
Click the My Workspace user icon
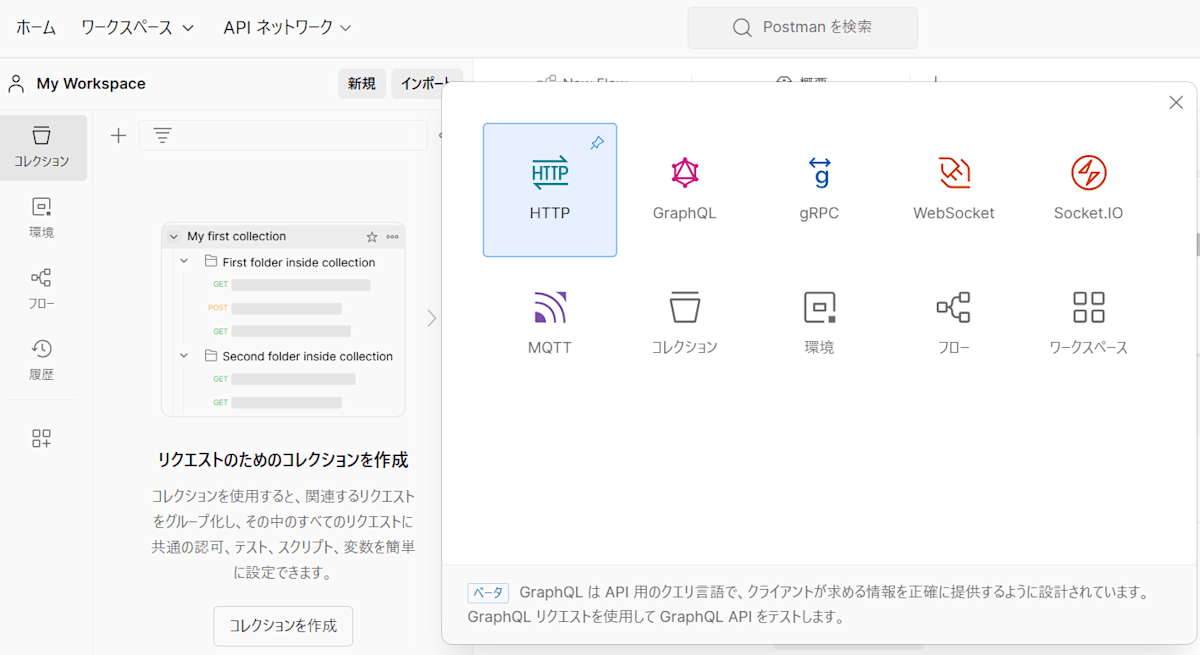(16, 84)
